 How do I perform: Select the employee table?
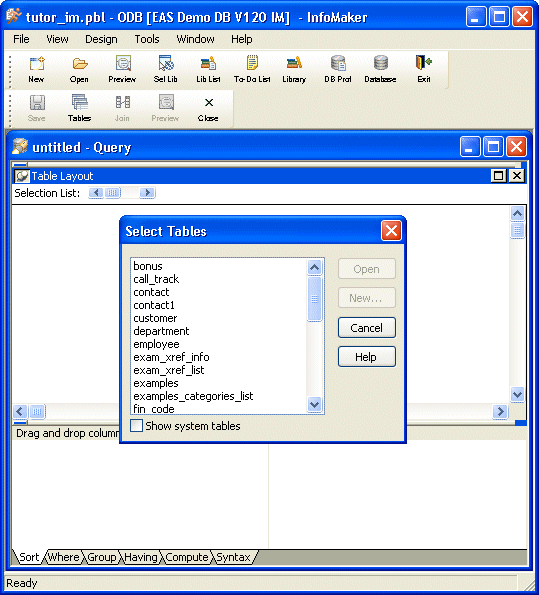coord(219,344)
